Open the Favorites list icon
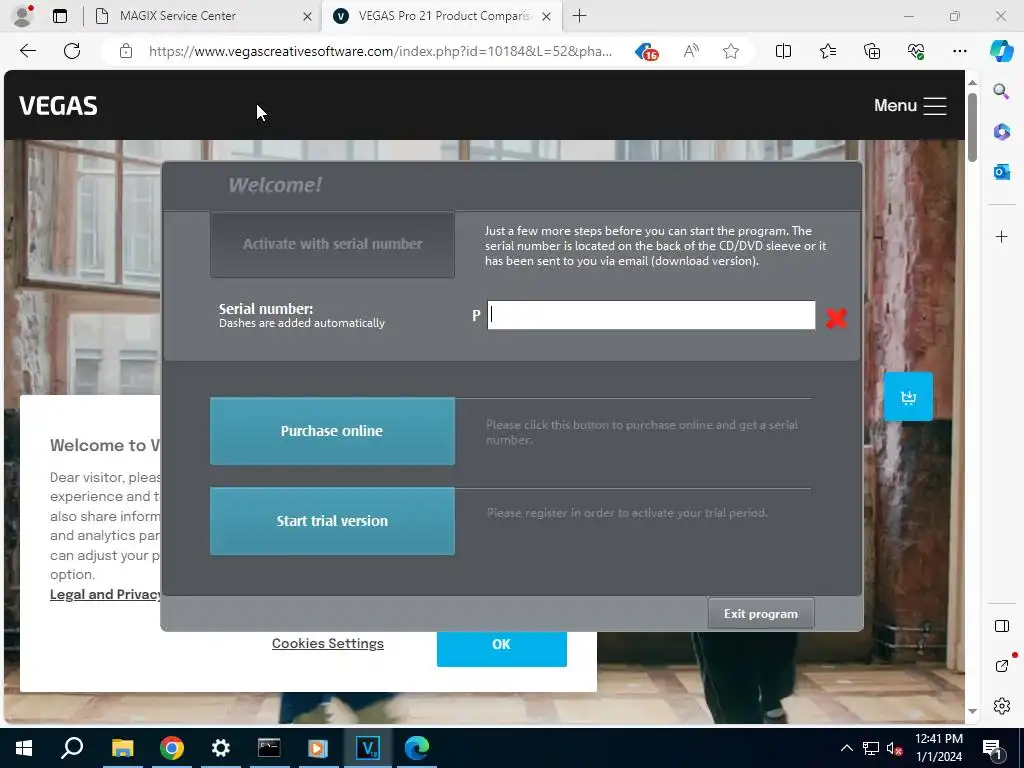Image resolution: width=1024 pixels, height=768 pixels. tap(827, 51)
